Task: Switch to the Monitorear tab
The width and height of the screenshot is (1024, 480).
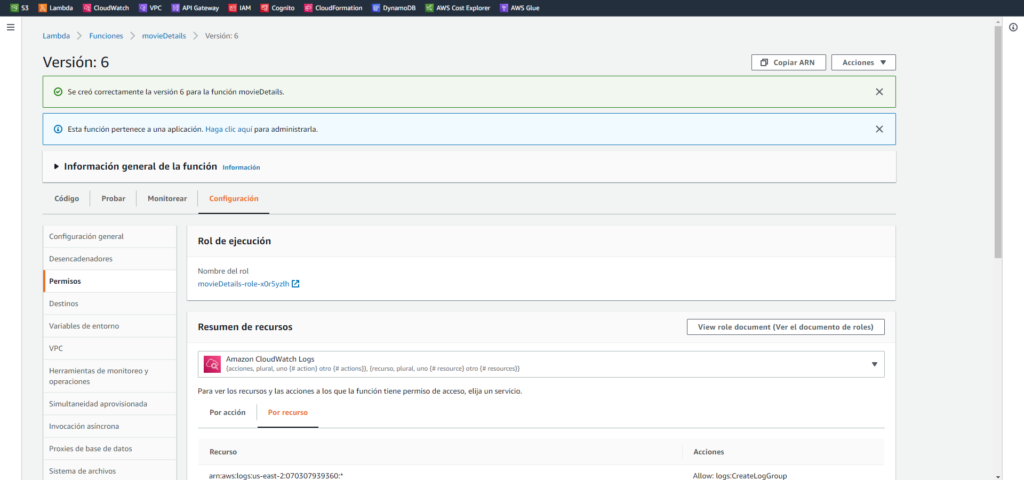Action: pyautogui.click(x=167, y=199)
